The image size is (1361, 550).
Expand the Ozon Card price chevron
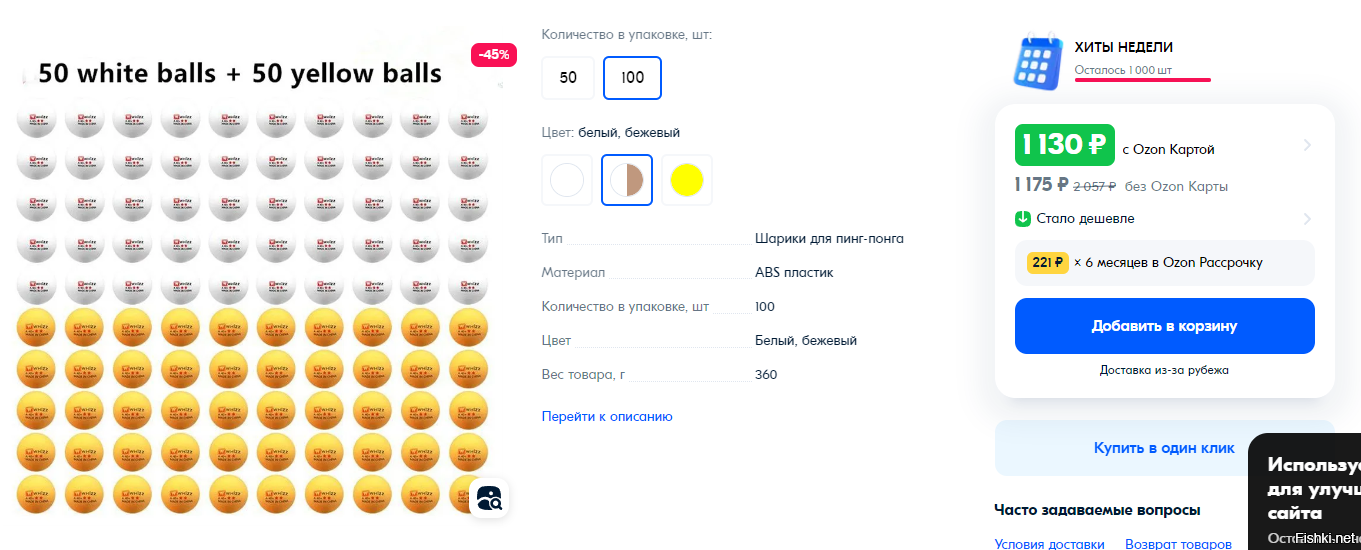[x=1306, y=146]
